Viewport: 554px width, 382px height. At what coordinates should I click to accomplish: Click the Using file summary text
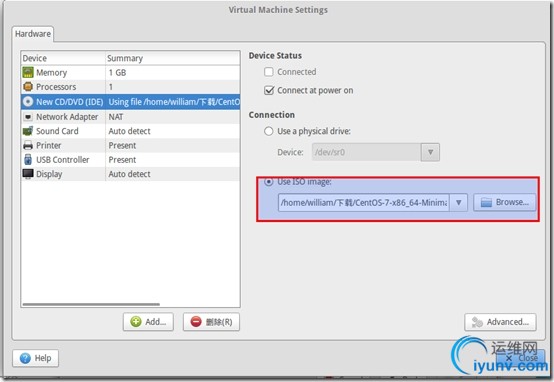[174, 102]
